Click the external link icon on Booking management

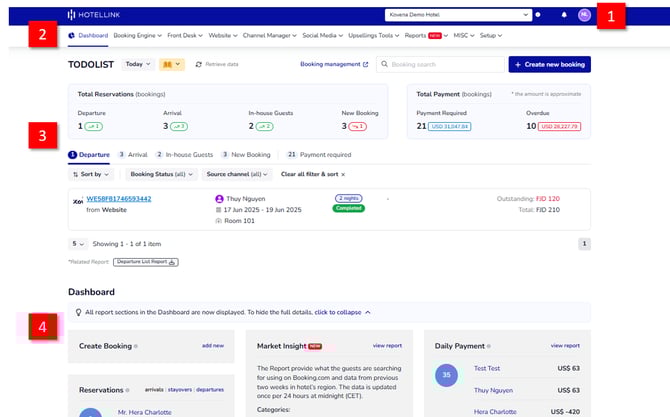365,64
